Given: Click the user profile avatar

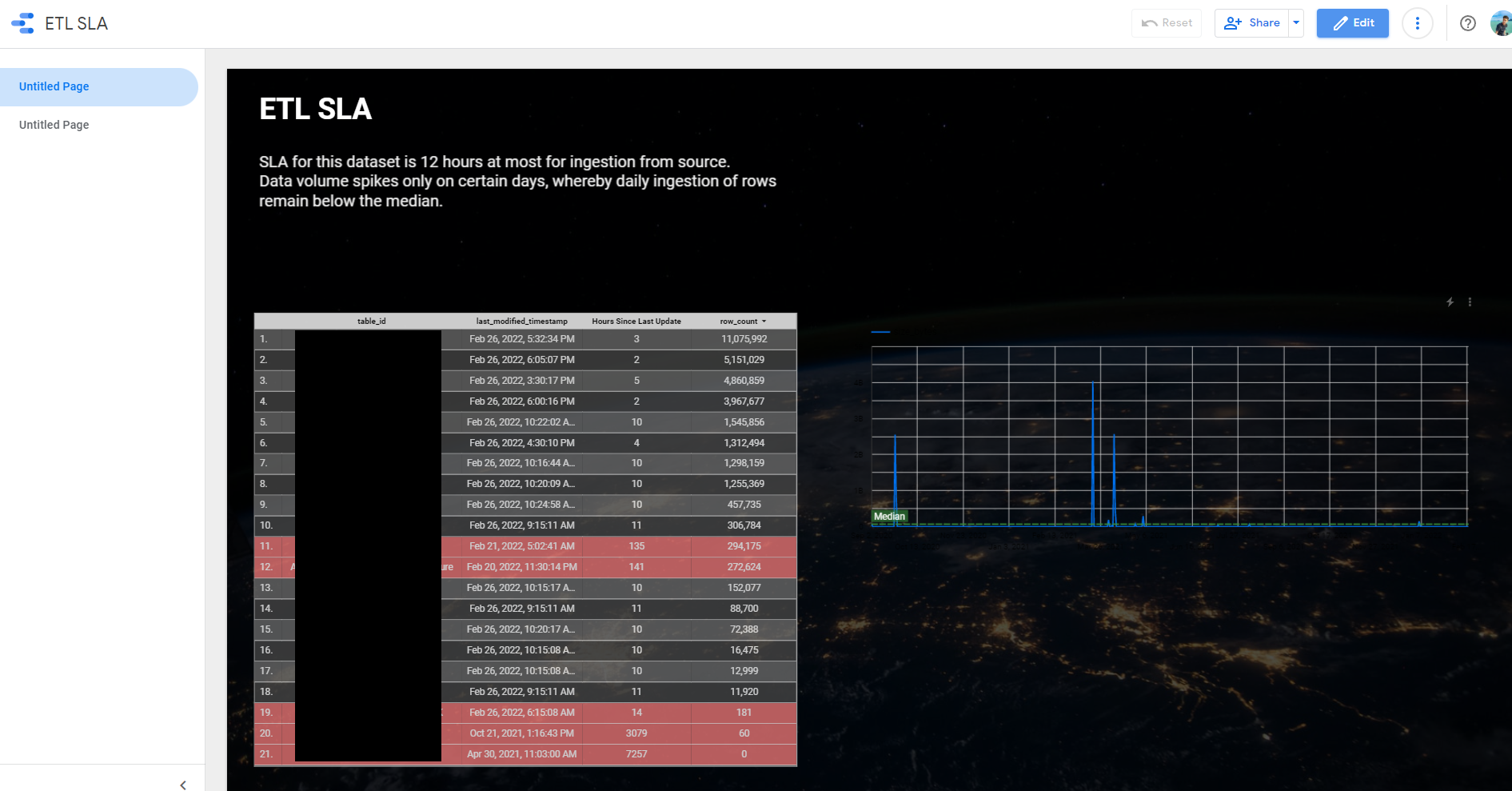Looking at the screenshot, I should pos(1501,23).
